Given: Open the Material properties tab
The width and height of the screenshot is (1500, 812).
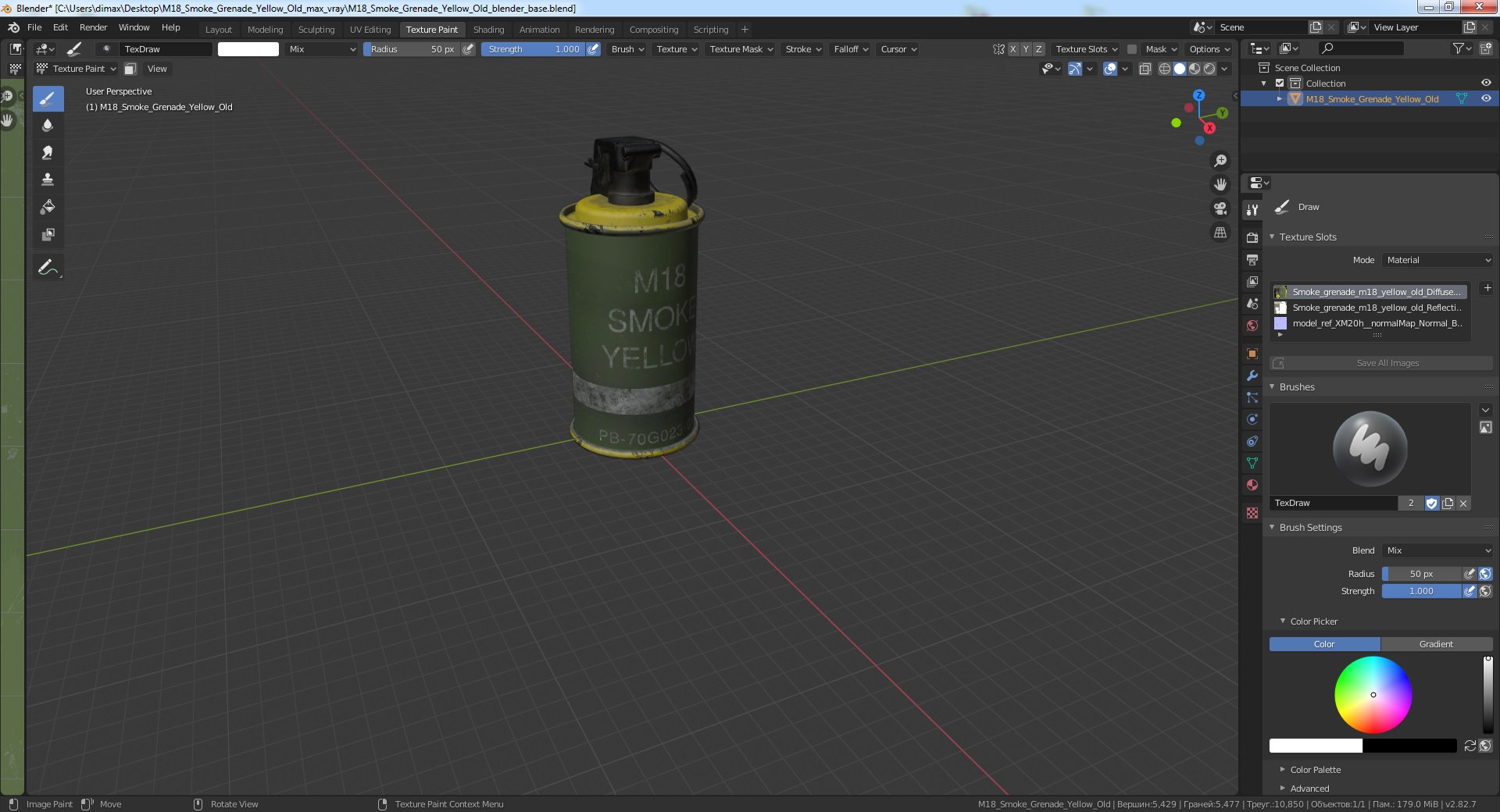Looking at the screenshot, I should click(x=1252, y=485).
